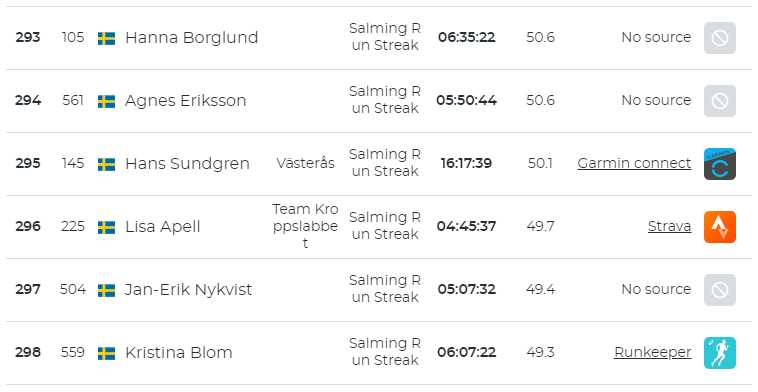
Task: Click rank number 293
Action: (28, 37)
